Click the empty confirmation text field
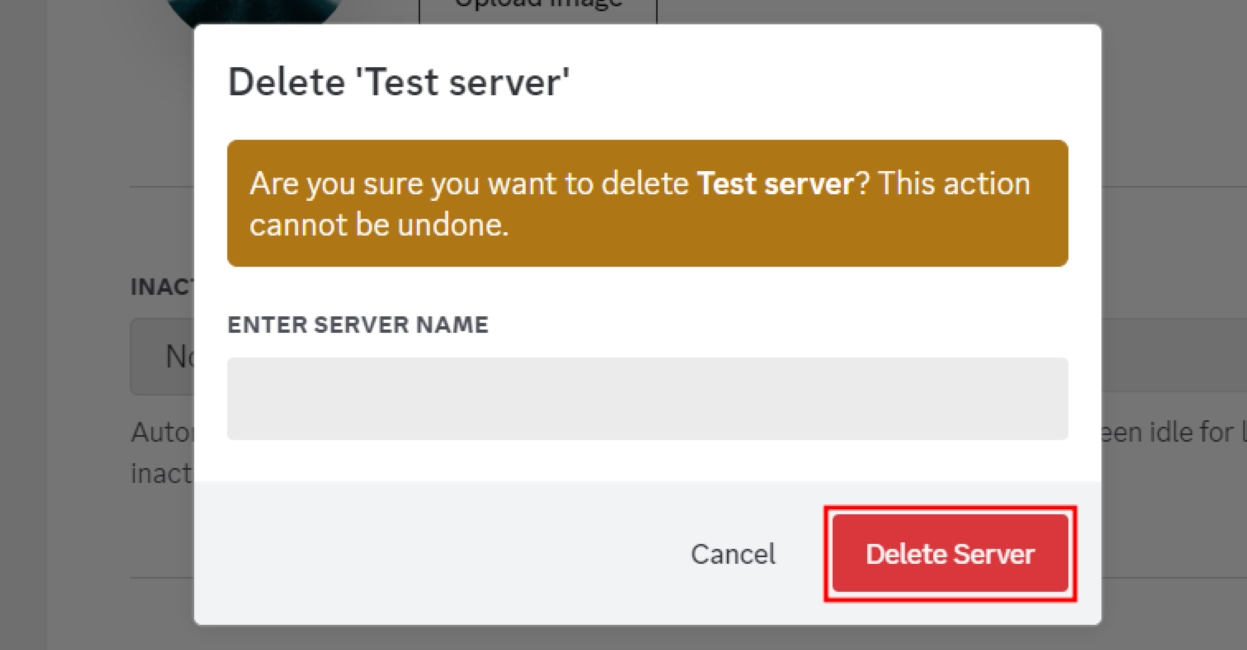The height and width of the screenshot is (650, 1247). pyautogui.click(x=646, y=397)
